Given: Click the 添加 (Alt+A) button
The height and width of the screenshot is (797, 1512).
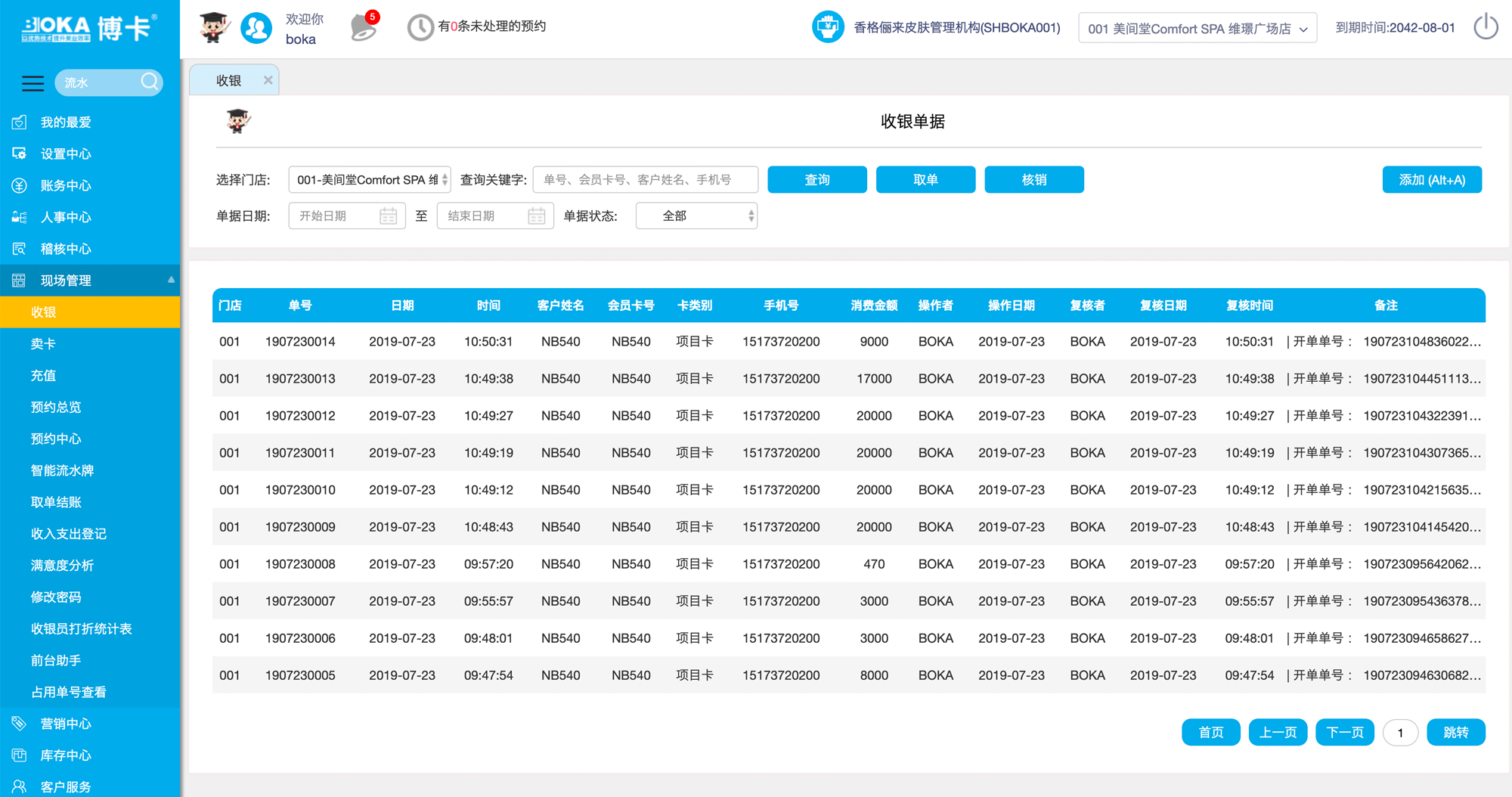Looking at the screenshot, I should pyautogui.click(x=1431, y=180).
